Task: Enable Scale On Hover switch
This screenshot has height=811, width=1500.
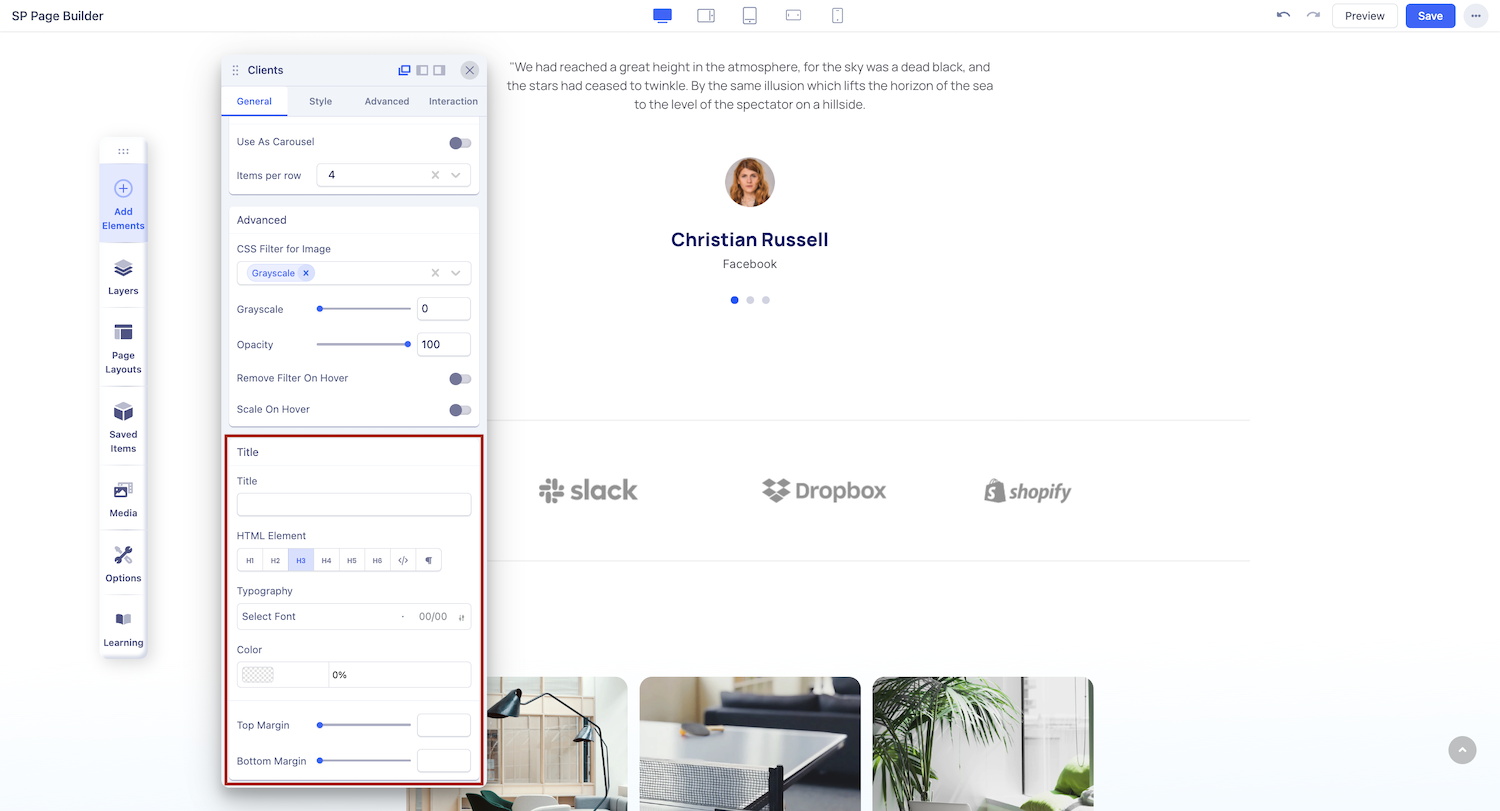Action: tap(460, 410)
